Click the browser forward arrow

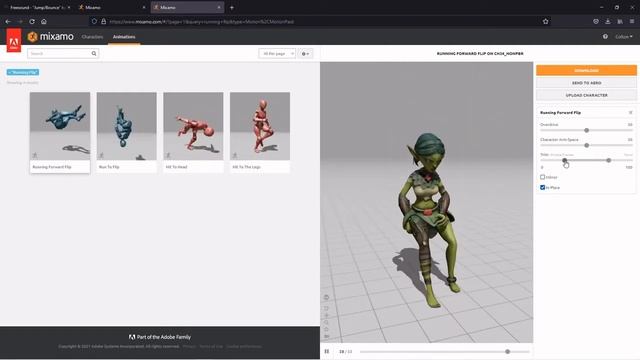[20, 21]
